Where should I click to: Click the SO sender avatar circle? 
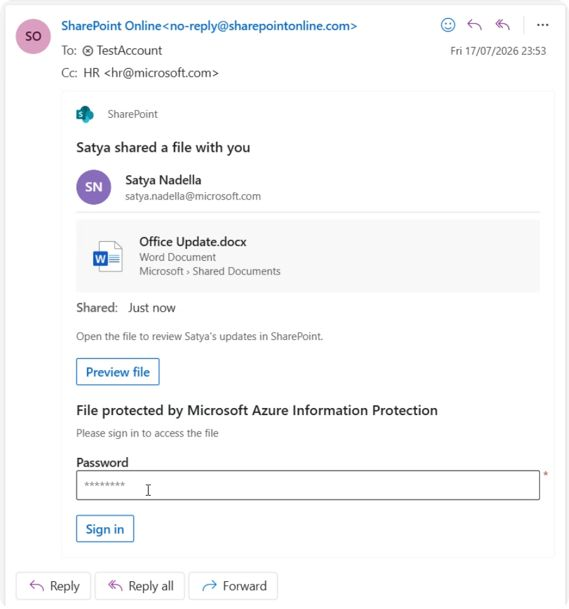[33, 36]
